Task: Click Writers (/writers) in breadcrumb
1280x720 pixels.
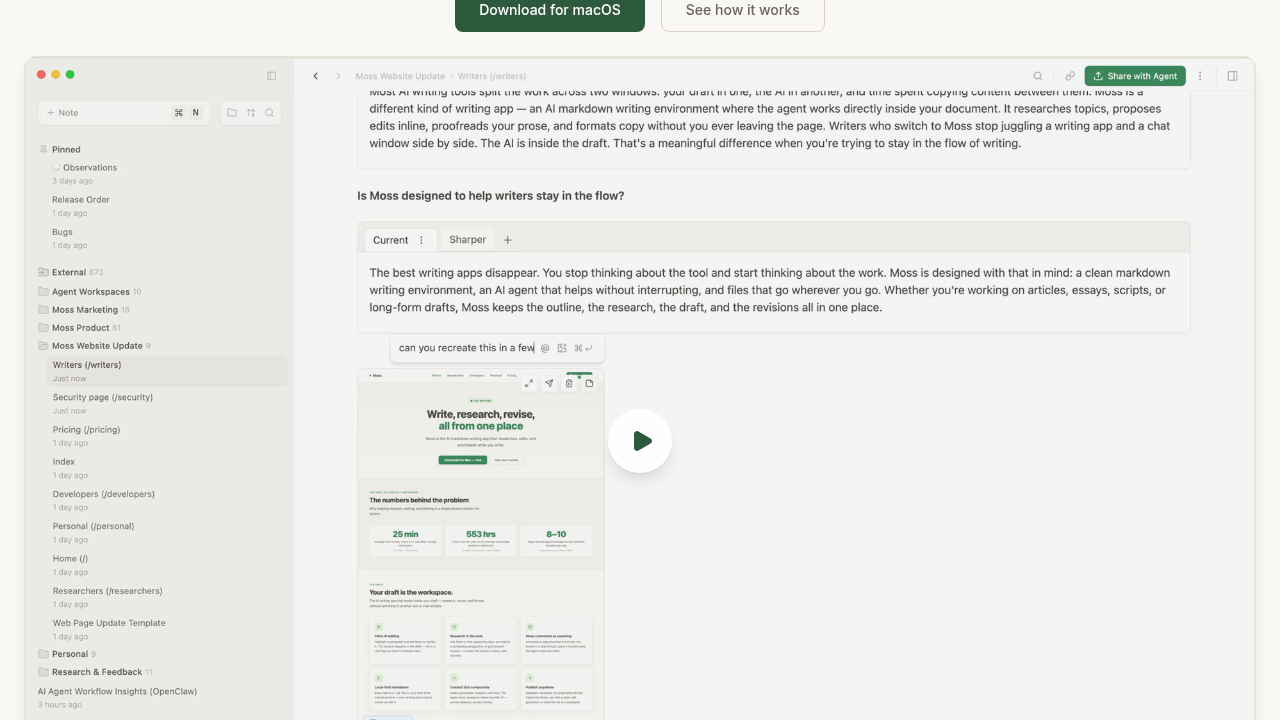Action: pyautogui.click(x=492, y=76)
